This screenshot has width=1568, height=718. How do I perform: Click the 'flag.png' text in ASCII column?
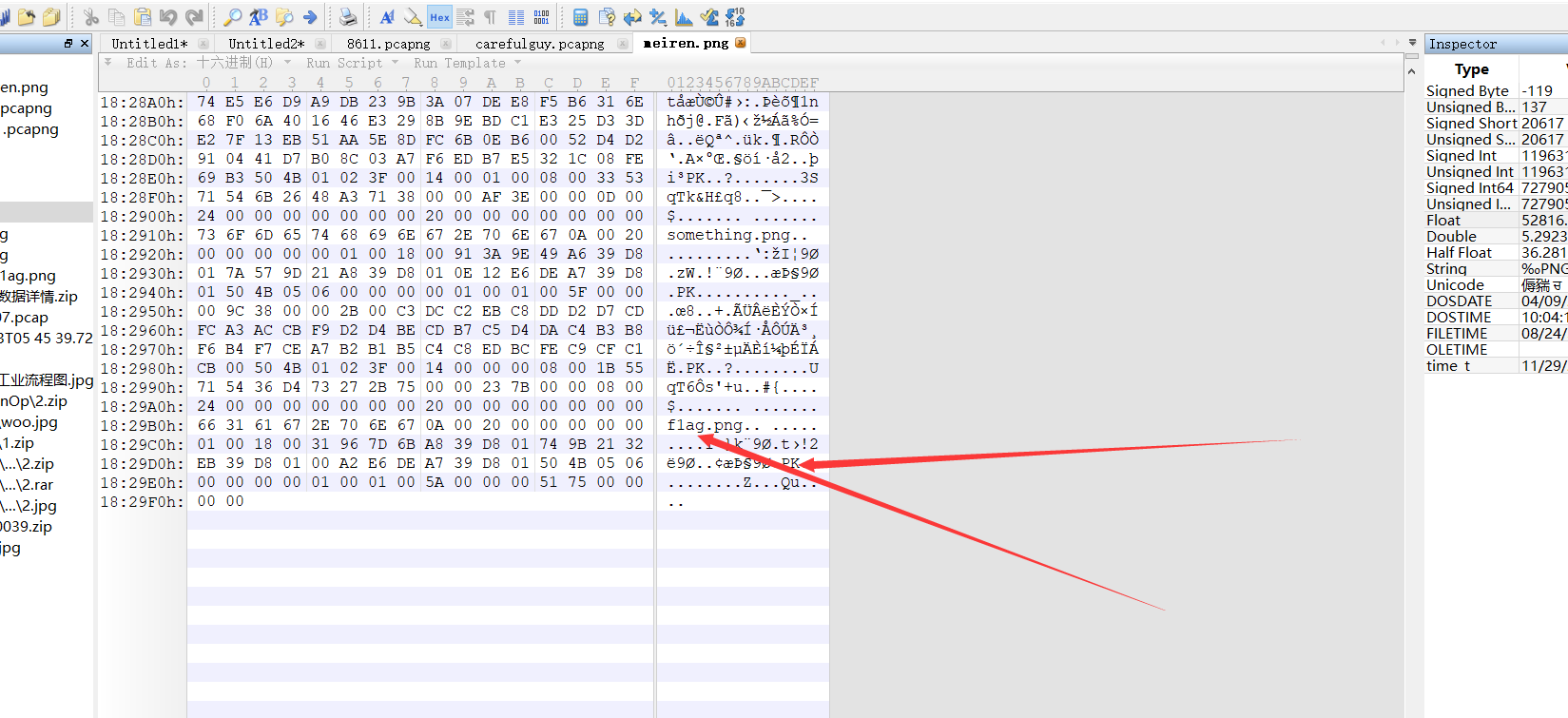coord(705,425)
